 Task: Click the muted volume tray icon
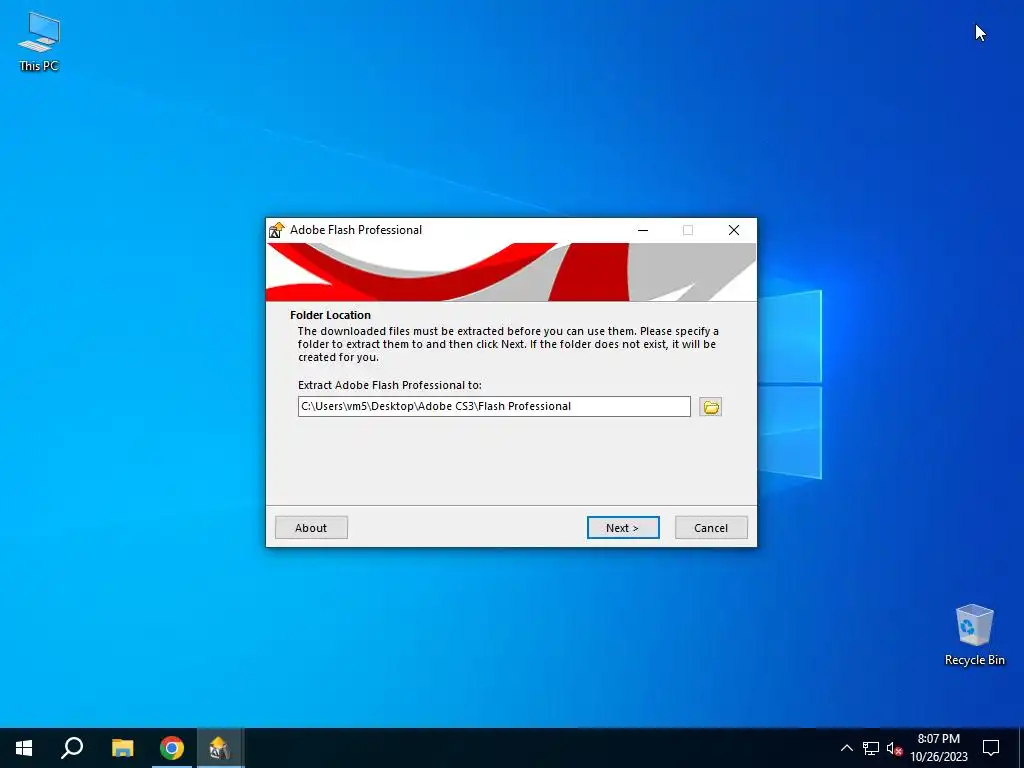click(894, 748)
